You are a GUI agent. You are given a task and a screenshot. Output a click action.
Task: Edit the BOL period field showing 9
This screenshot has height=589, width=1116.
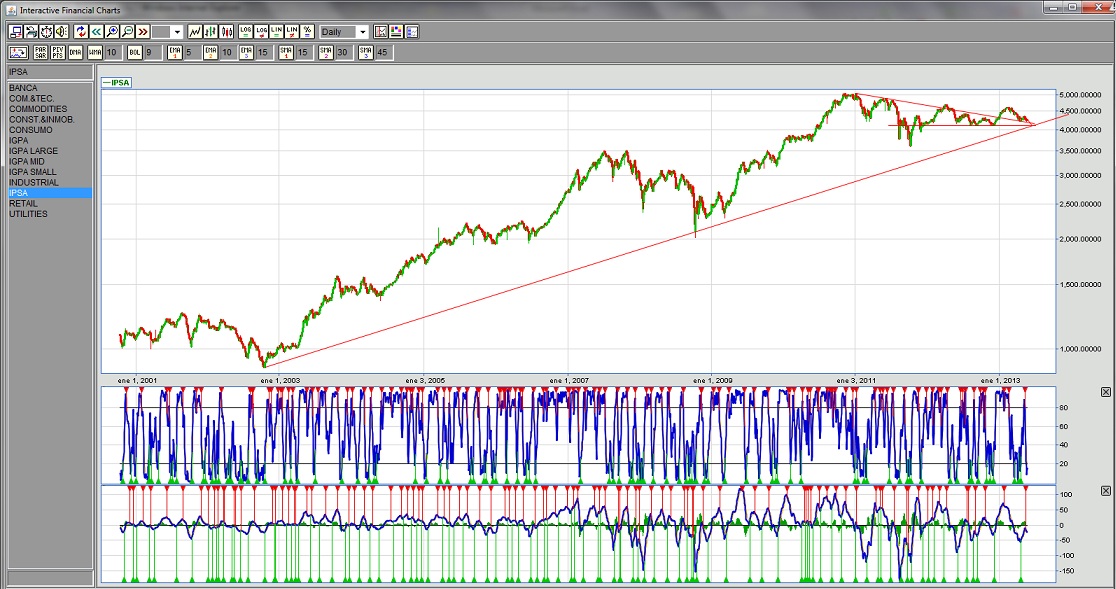153,53
